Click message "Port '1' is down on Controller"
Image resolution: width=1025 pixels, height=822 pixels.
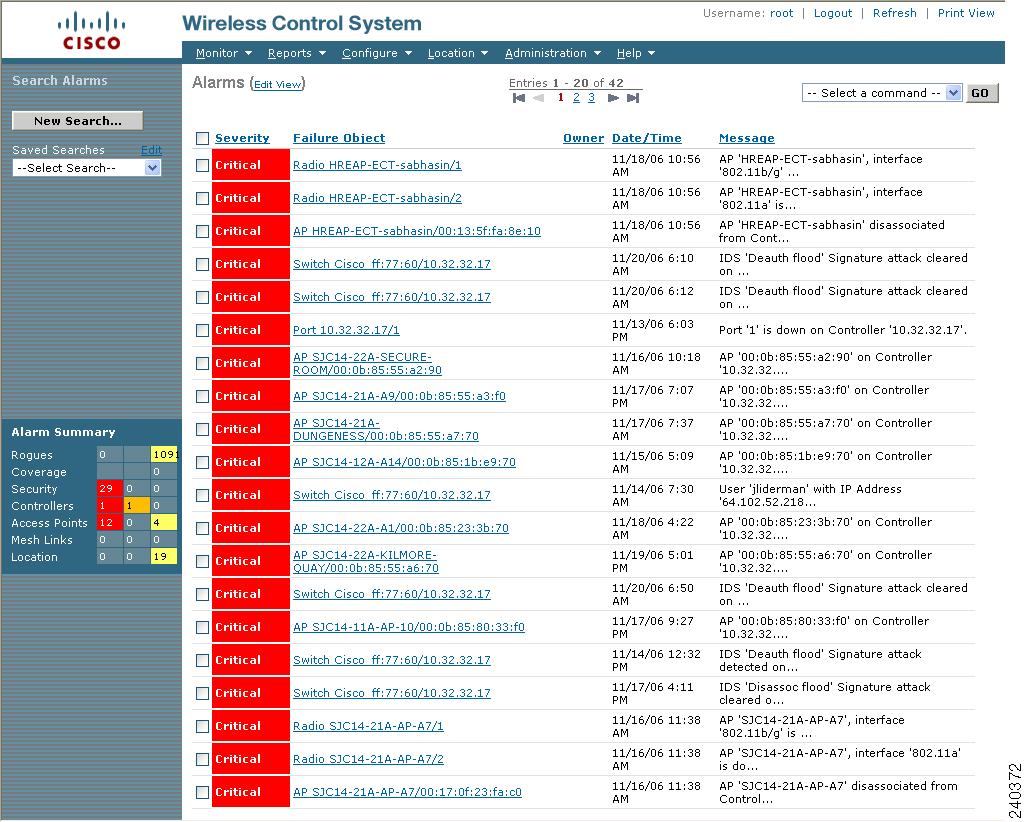pyautogui.click(x=843, y=330)
